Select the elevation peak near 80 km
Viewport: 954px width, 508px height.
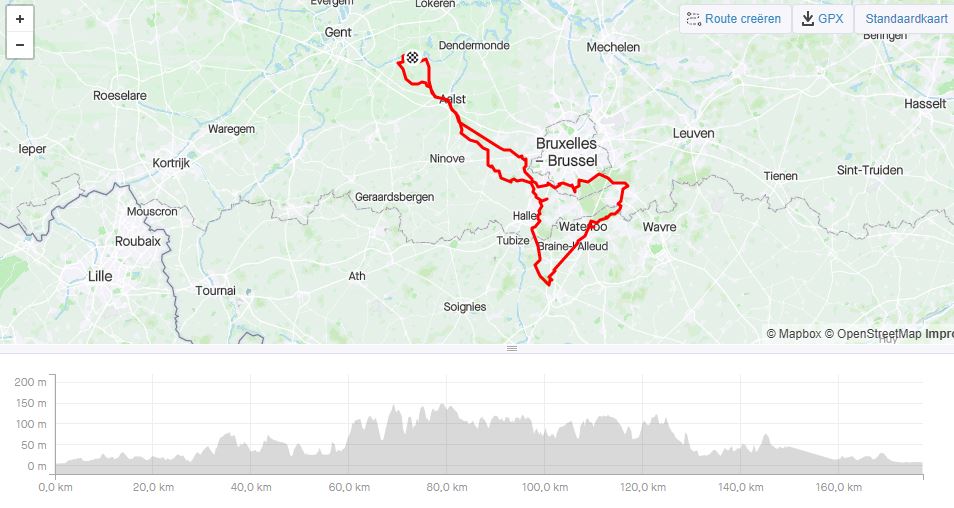tap(442, 406)
